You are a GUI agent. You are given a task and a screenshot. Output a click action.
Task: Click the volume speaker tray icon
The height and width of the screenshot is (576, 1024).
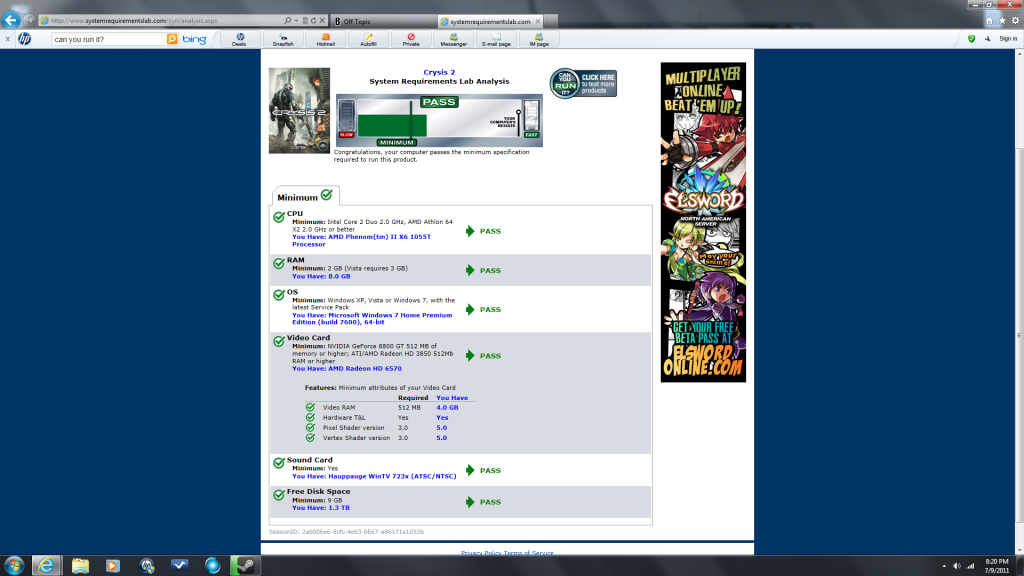[x=957, y=566]
